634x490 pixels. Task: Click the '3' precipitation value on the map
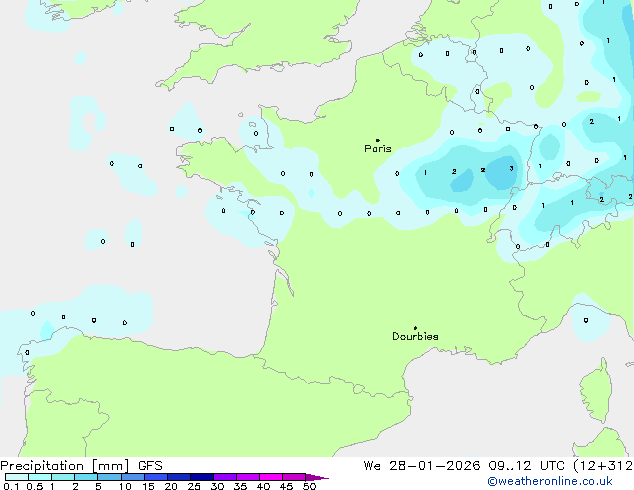click(511, 168)
